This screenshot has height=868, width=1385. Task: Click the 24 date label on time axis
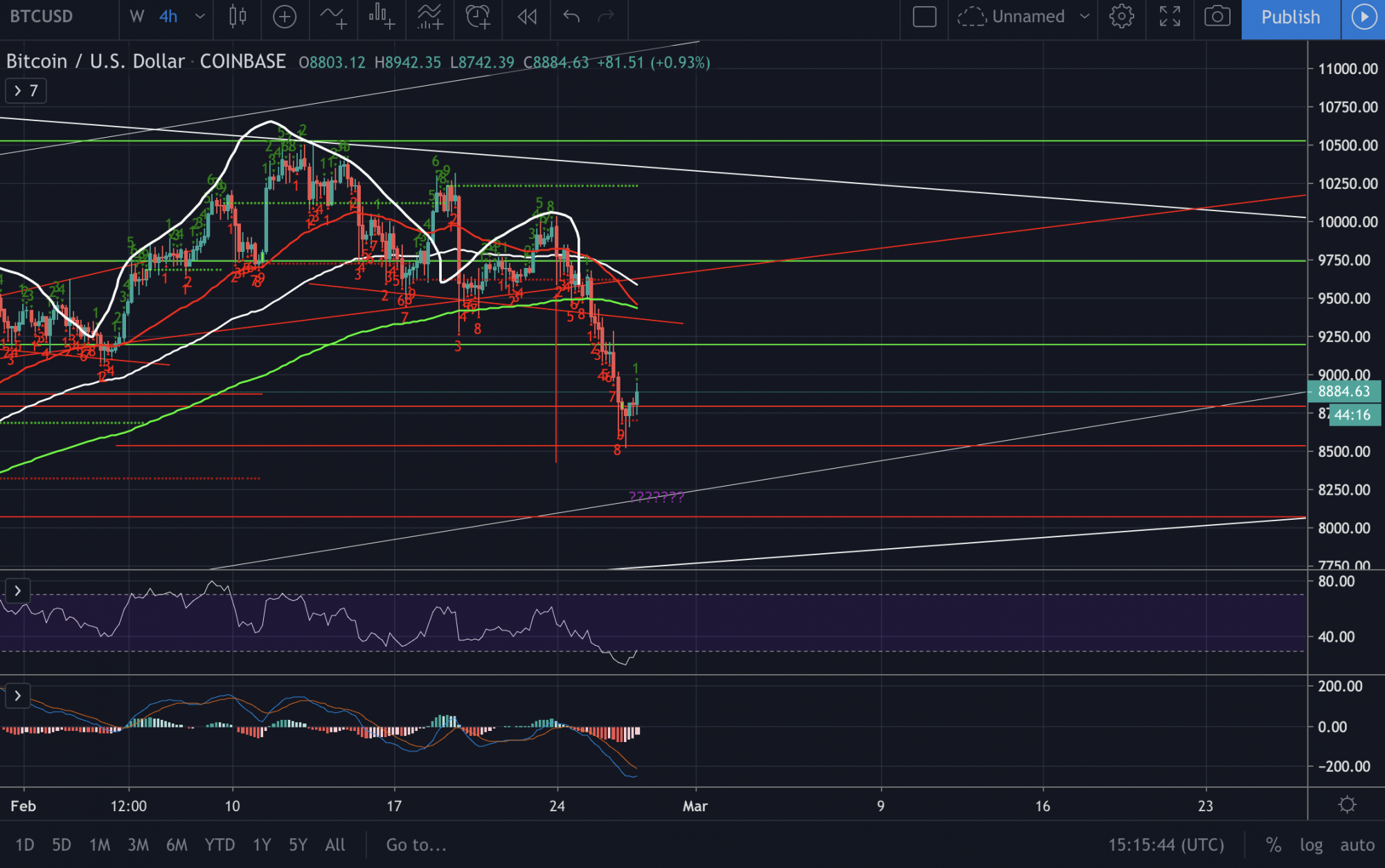[x=557, y=806]
